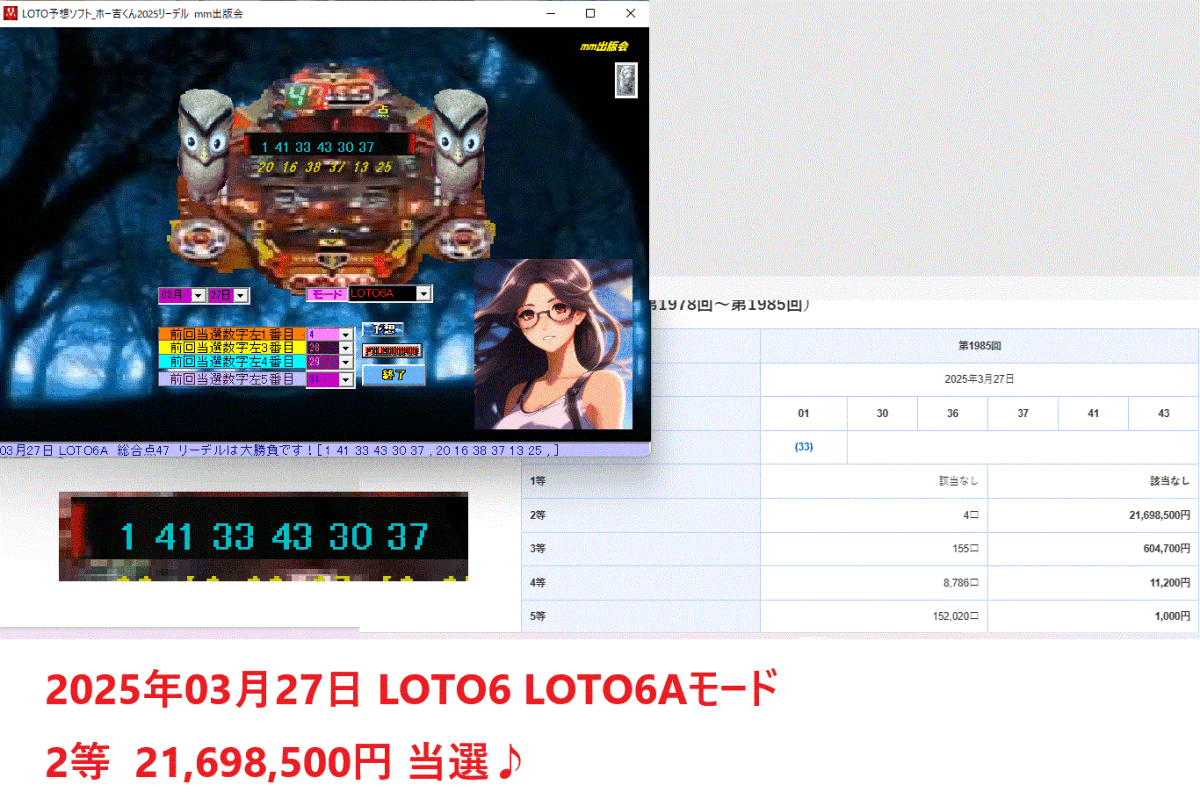Click the portrait stamp icon below mm出版会
This screenshot has height=792, width=1200.
(625, 81)
